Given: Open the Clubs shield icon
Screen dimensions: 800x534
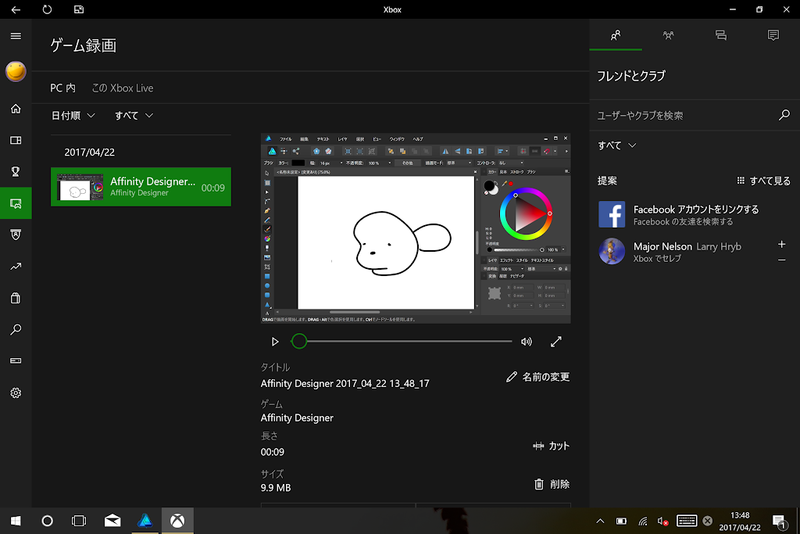Looking at the screenshot, I should coord(16,235).
